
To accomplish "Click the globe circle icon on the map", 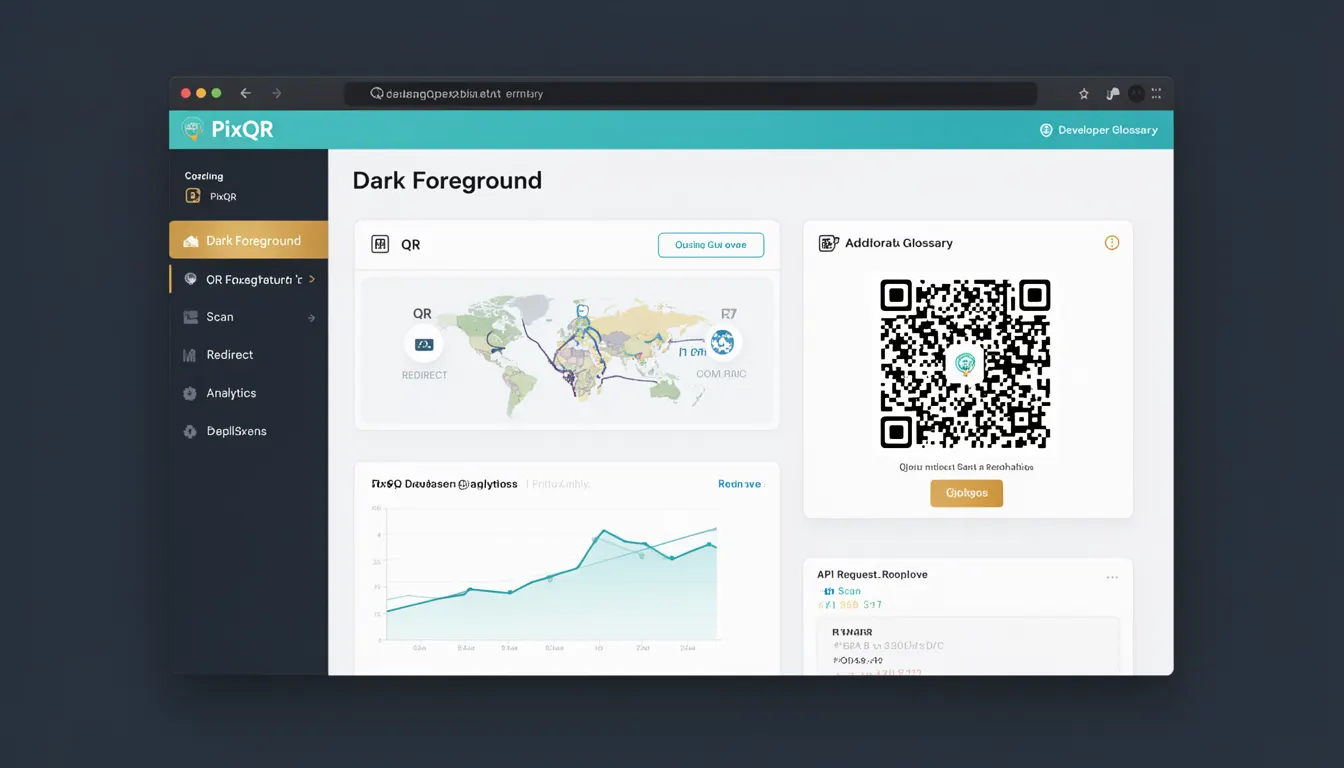I will click(x=722, y=344).
